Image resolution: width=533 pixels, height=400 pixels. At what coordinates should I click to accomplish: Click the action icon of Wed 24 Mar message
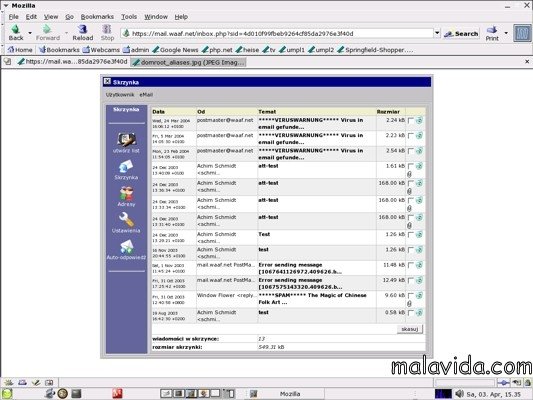pyautogui.click(x=419, y=120)
